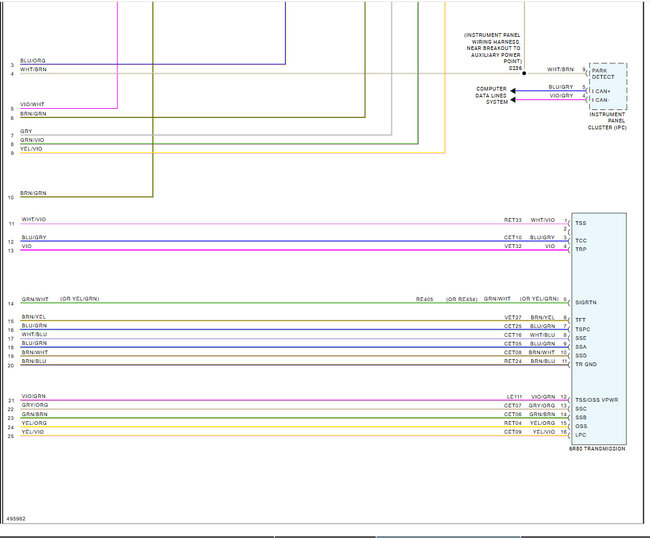Select circuit code RET33
This screenshot has height=538, width=650.
click(x=513, y=220)
